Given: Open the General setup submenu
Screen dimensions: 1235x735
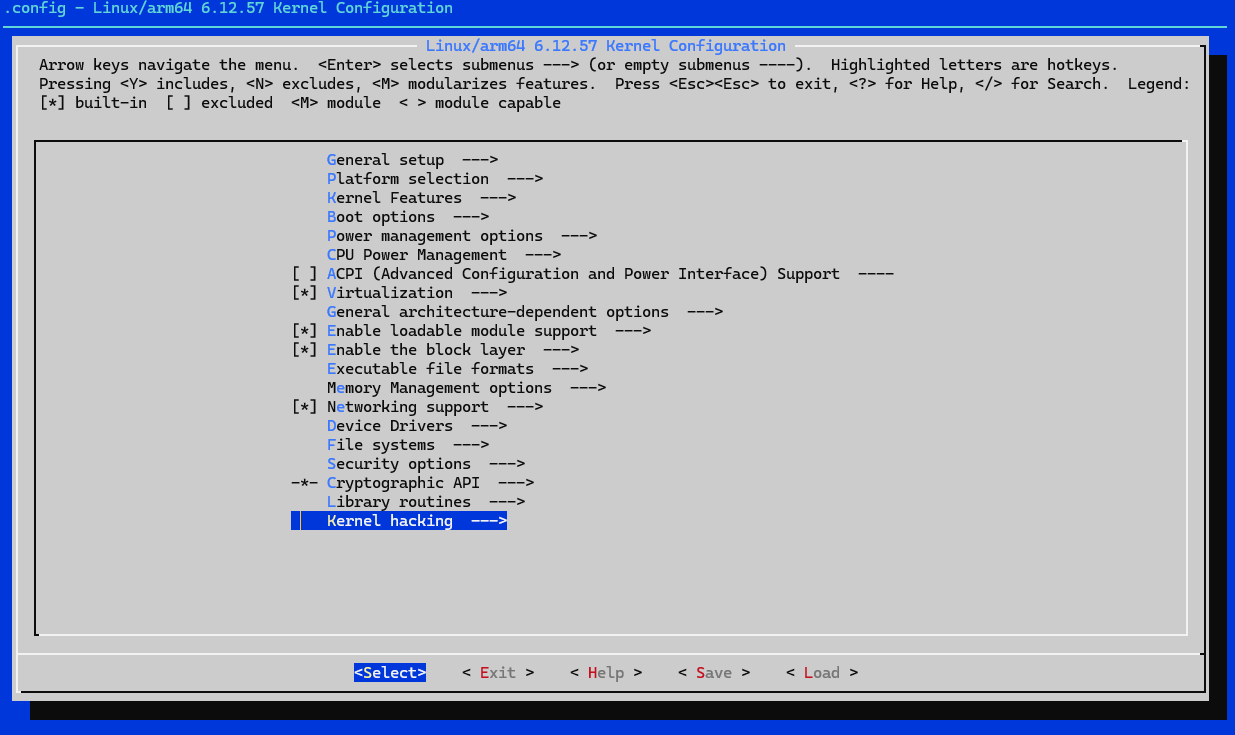Looking at the screenshot, I should point(412,160).
